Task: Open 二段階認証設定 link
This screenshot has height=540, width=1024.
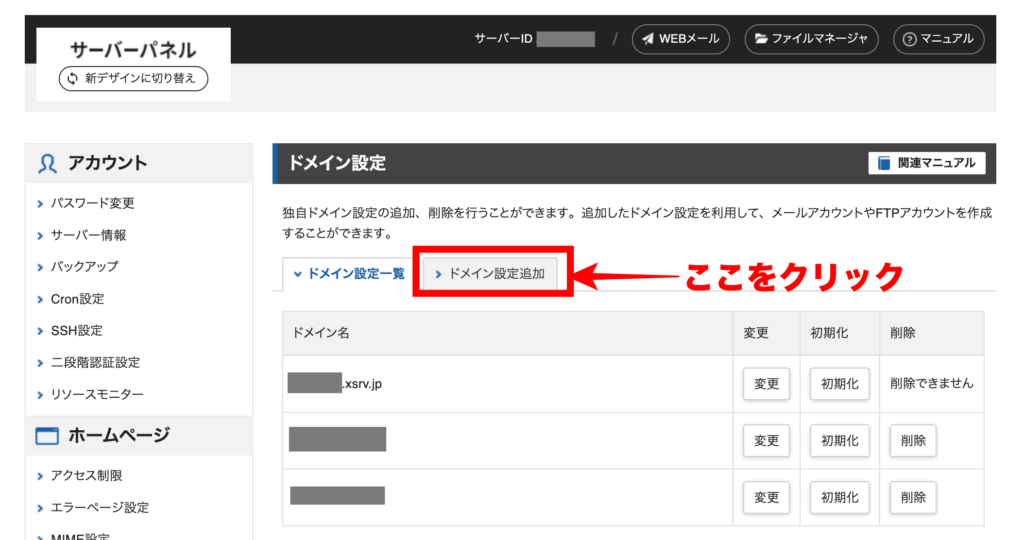Action: click(95, 363)
